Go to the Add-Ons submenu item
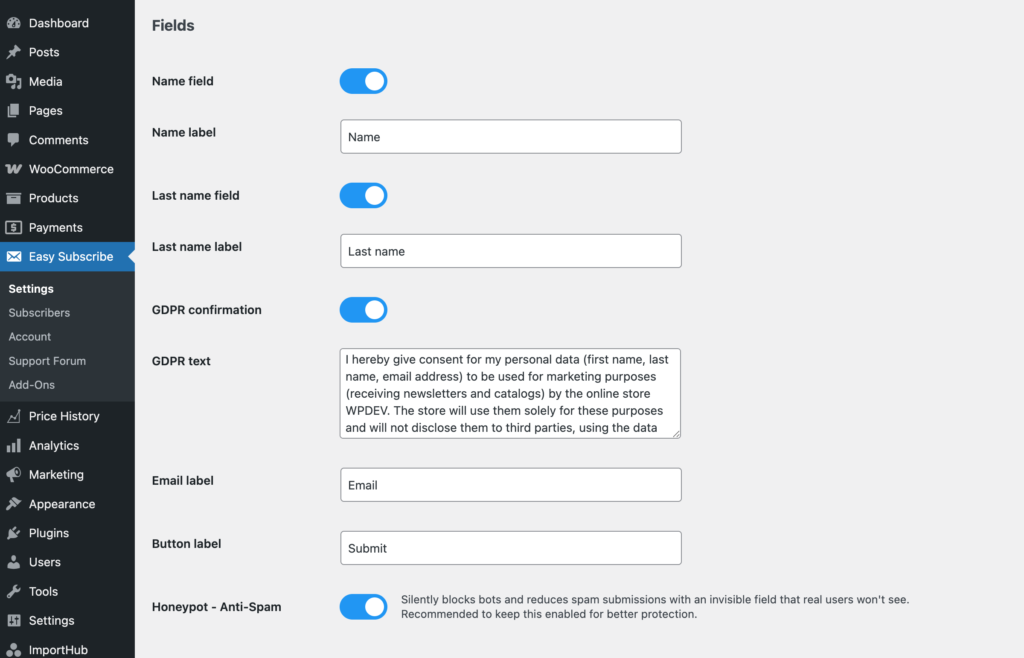 click(31, 385)
